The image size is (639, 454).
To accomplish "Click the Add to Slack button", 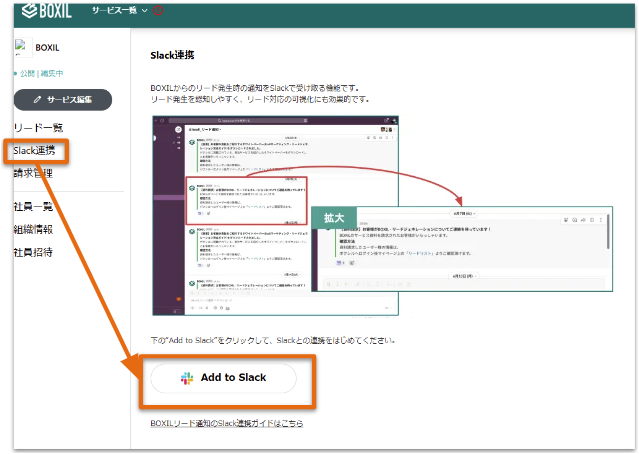I will coord(223,378).
